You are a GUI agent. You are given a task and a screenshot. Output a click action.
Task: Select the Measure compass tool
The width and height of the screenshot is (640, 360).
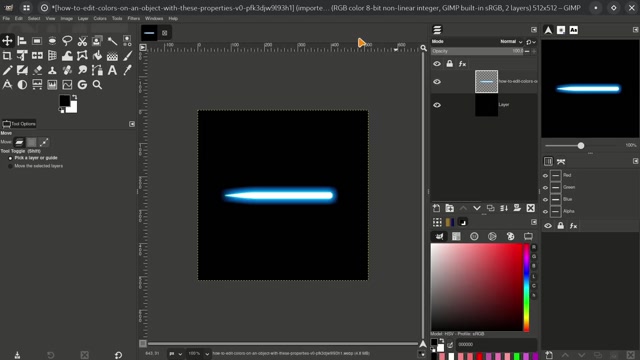7,85
